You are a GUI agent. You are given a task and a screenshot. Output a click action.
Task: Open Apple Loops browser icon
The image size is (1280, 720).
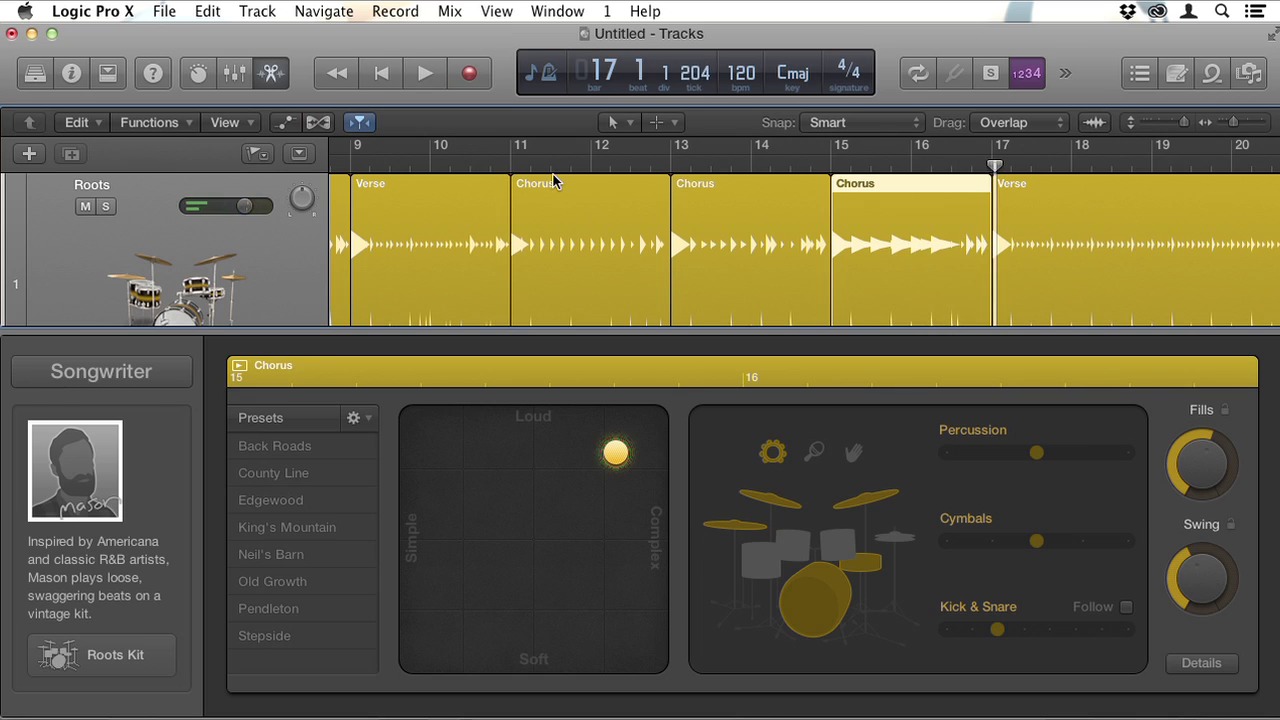[x=1212, y=73]
